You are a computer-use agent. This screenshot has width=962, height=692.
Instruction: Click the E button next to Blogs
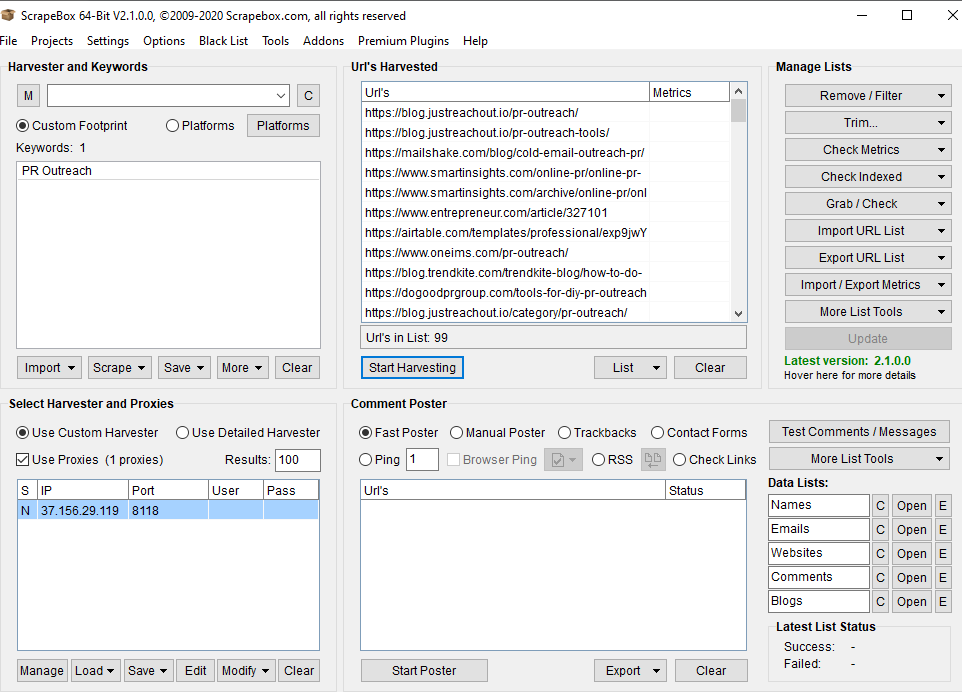tap(943, 601)
